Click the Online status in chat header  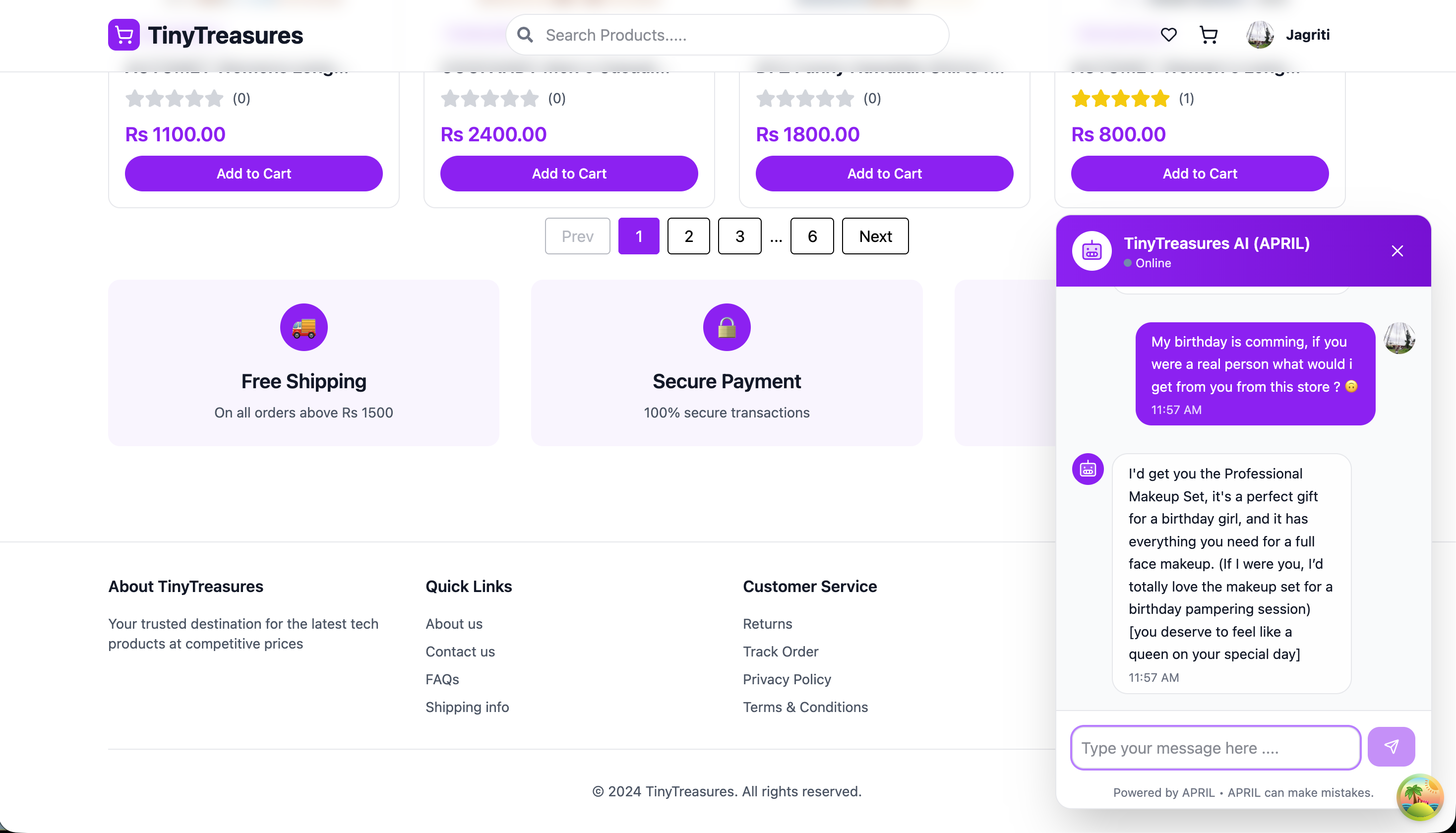pyautogui.click(x=1148, y=263)
